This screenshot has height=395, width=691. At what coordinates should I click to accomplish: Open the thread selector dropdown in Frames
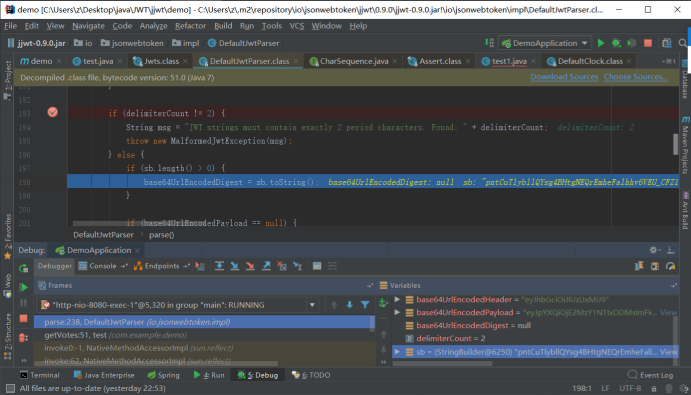[312, 305]
